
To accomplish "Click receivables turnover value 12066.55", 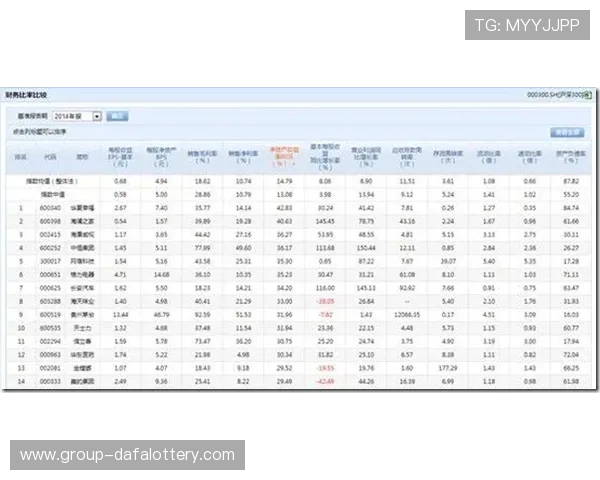I will (x=407, y=315).
